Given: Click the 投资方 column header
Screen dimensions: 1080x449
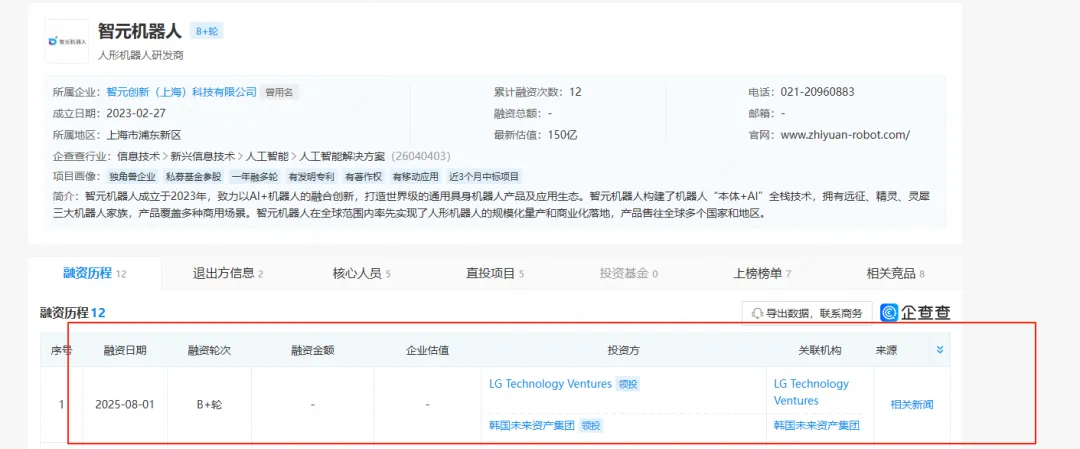Looking at the screenshot, I should point(623,350).
